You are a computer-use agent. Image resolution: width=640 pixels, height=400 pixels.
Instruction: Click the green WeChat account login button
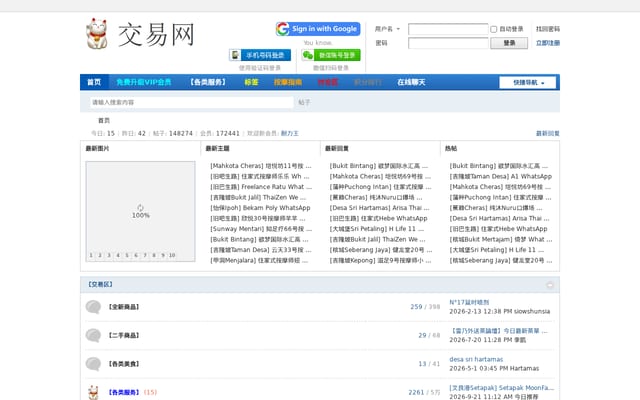coord(331,55)
